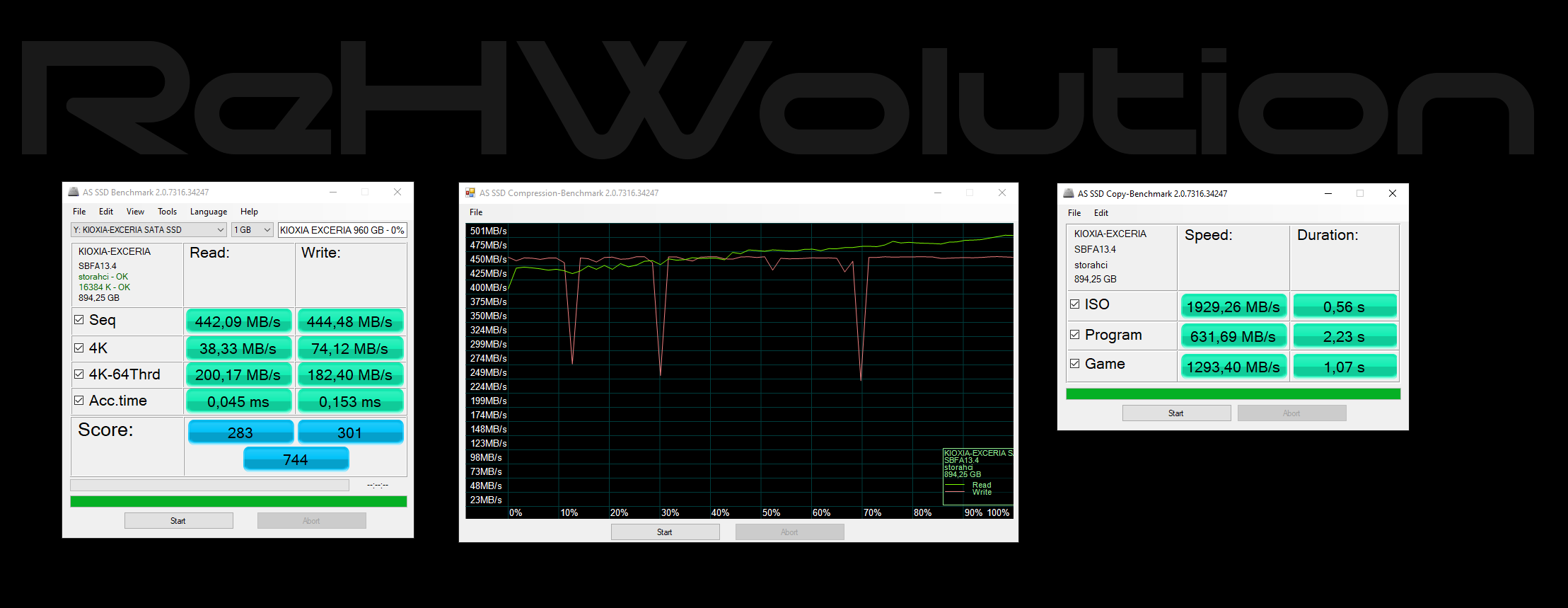This screenshot has width=1568, height=608.
Task: Toggle the Game checkbox in Copy-Benchmark
Action: (1075, 364)
